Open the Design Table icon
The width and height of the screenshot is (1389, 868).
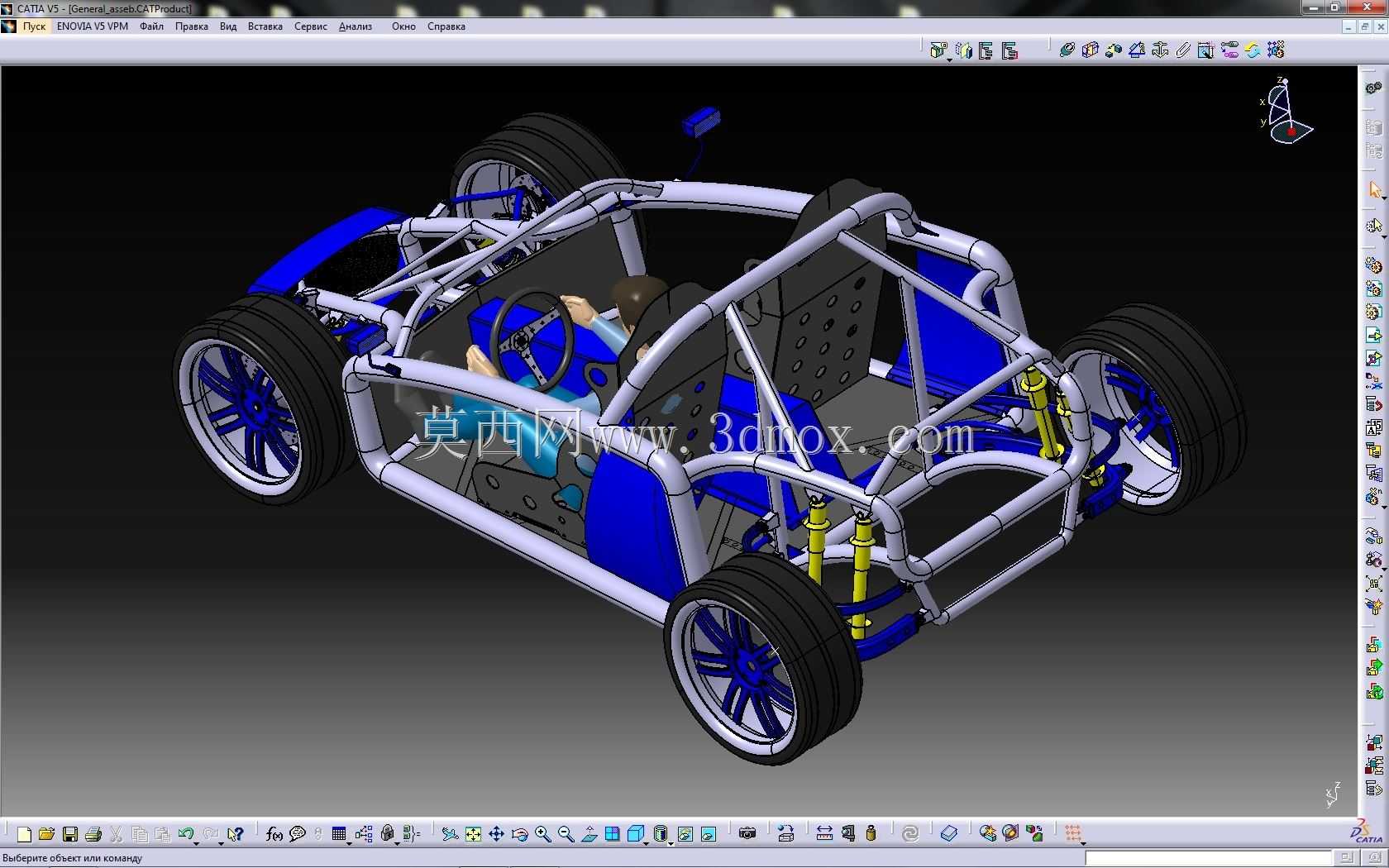(x=338, y=833)
